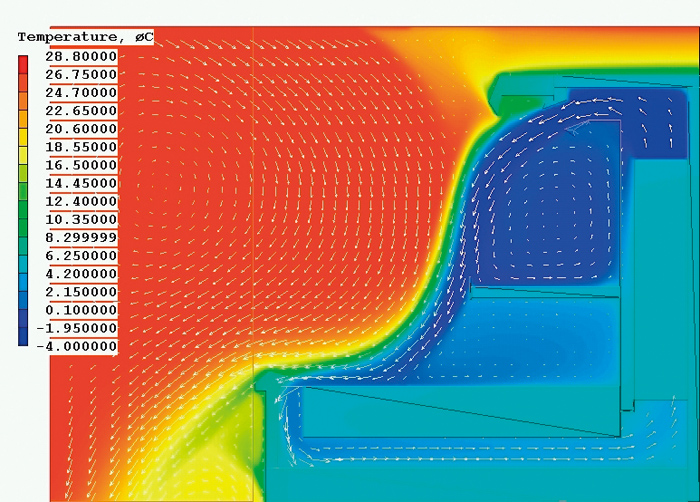This screenshot has height=502, width=700.
Task: Select the 2.150000 legend value
Action: point(81,292)
